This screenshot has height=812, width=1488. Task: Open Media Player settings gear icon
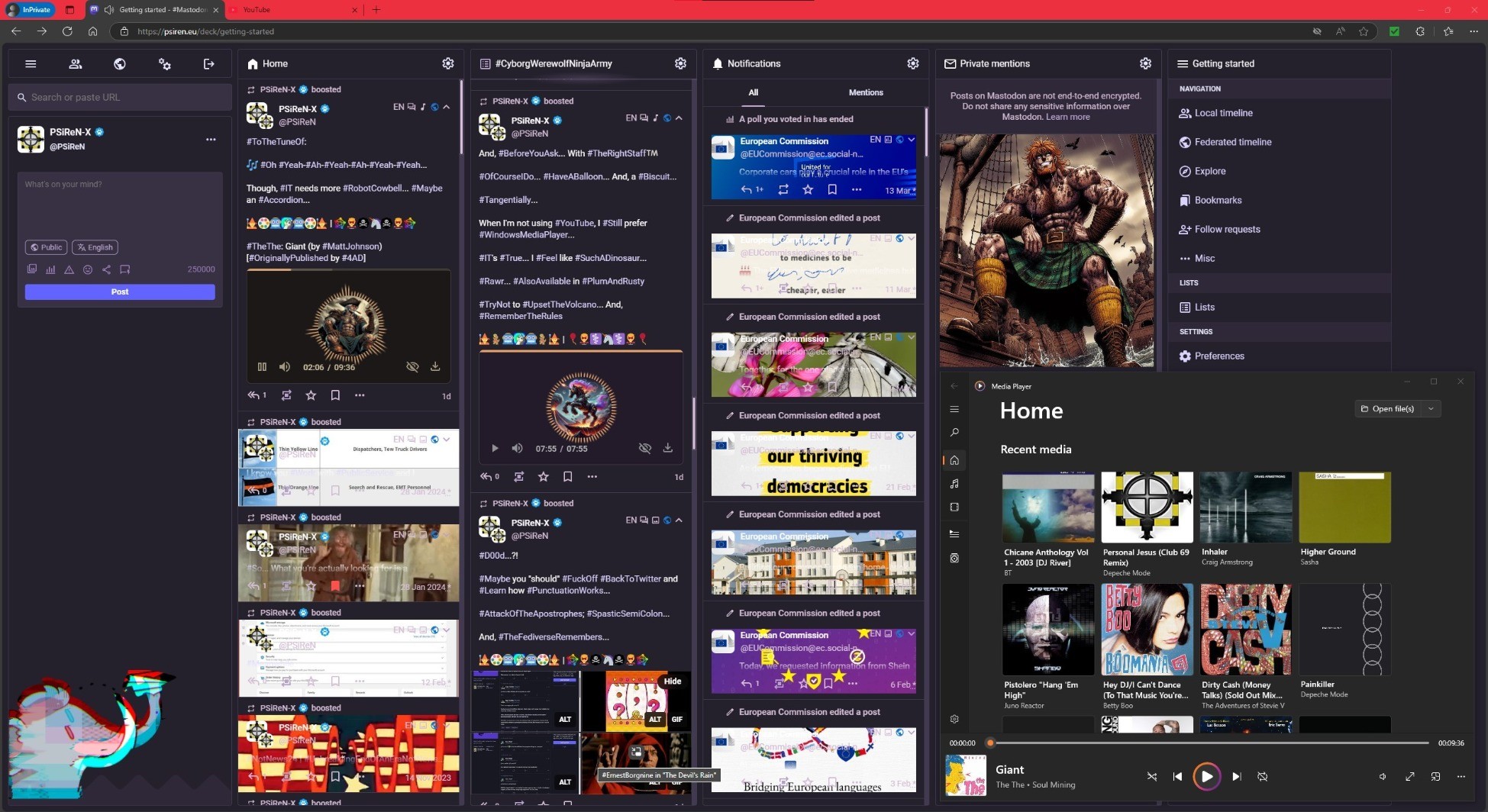click(954, 719)
